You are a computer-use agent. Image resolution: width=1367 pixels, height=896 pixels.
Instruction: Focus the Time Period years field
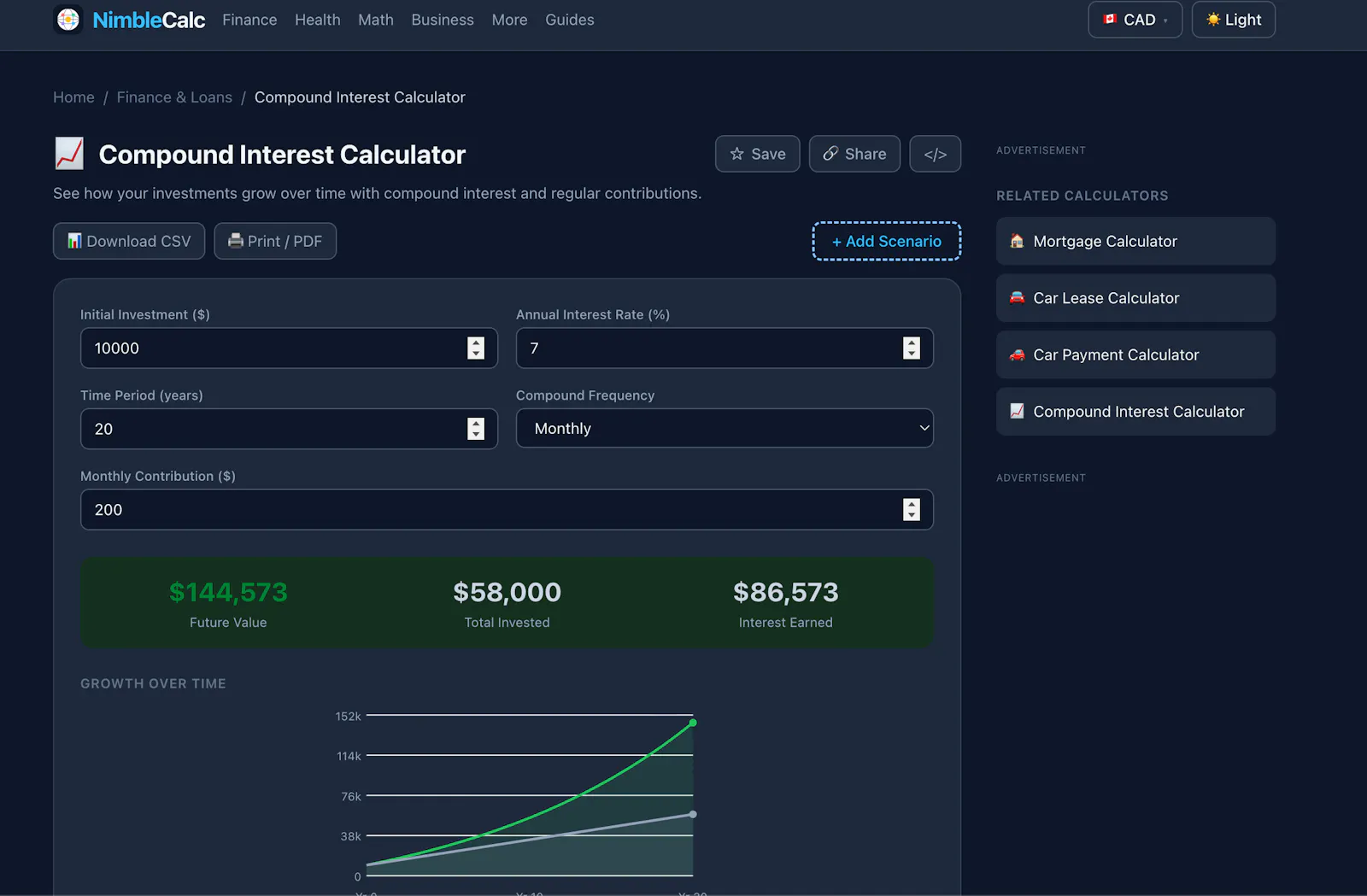289,429
